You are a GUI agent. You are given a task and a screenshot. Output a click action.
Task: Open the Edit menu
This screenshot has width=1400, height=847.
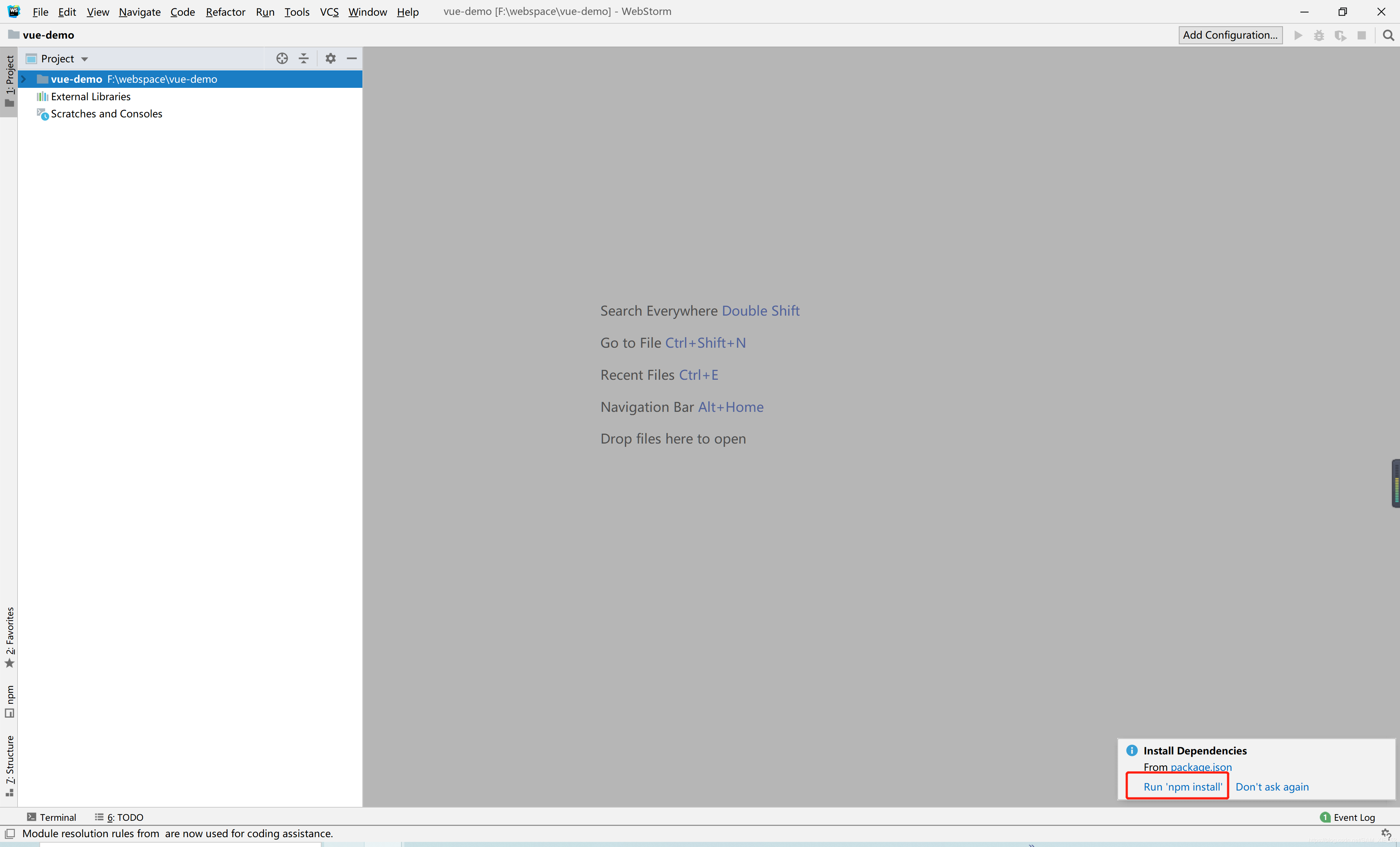(67, 11)
